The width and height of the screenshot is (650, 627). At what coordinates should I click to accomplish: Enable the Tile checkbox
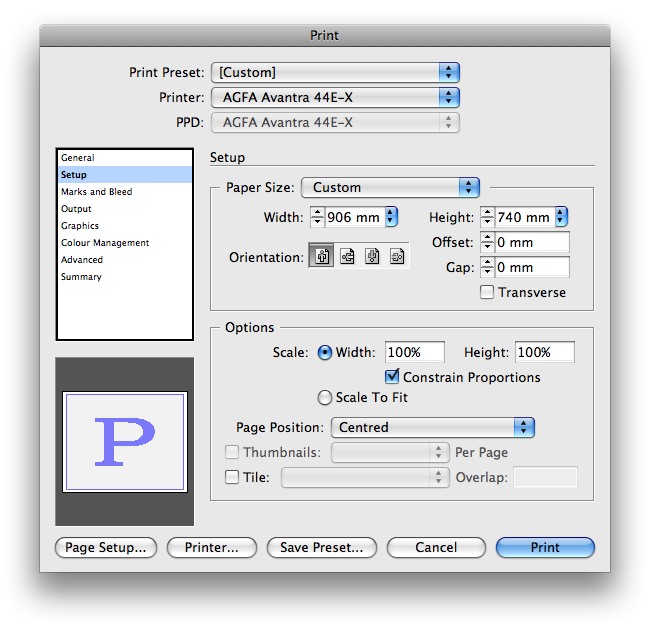pyautogui.click(x=232, y=477)
